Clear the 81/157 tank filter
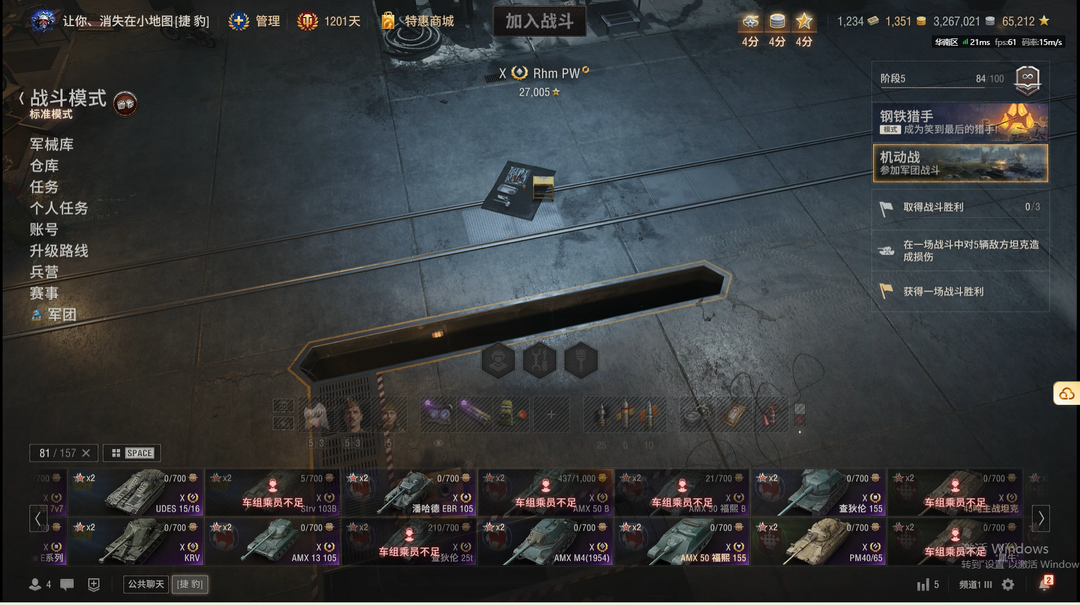Viewport: 1080px width, 605px height. (x=86, y=453)
